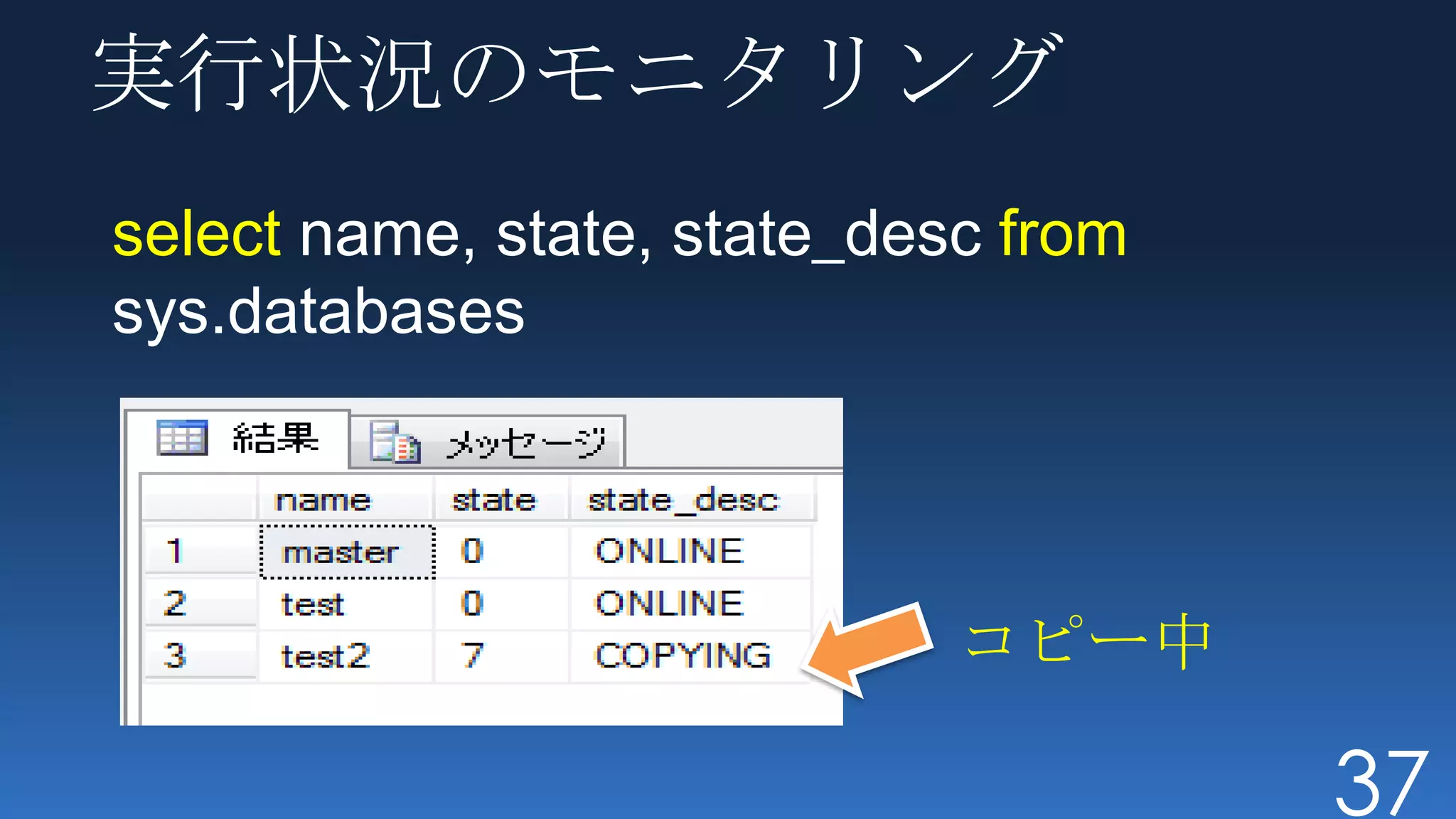Select the test name cell

click(x=346, y=604)
